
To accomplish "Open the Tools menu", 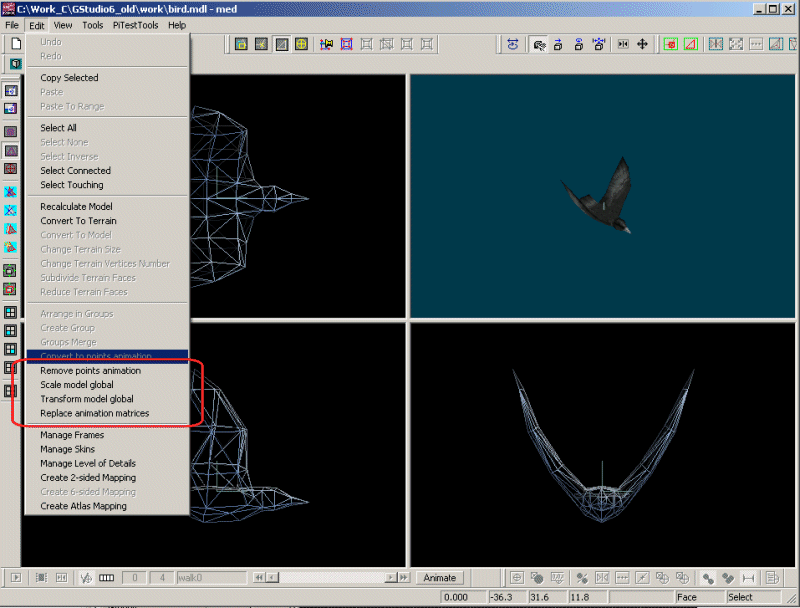I will click(x=92, y=25).
